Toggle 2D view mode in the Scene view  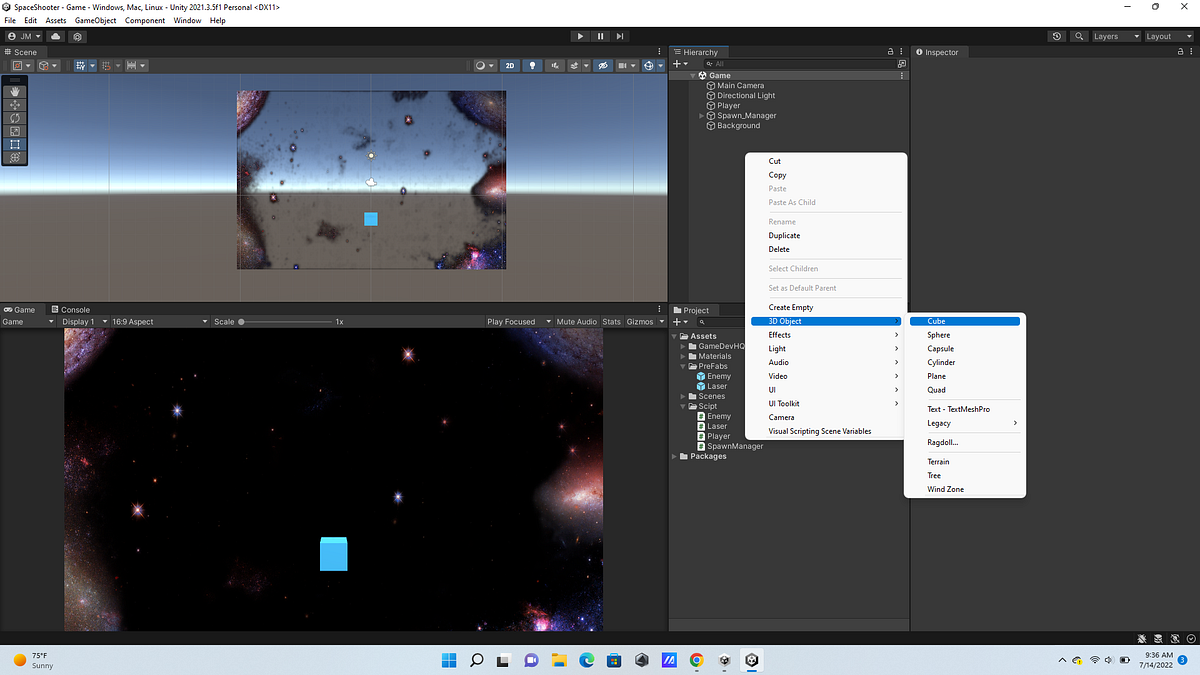(510, 65)
